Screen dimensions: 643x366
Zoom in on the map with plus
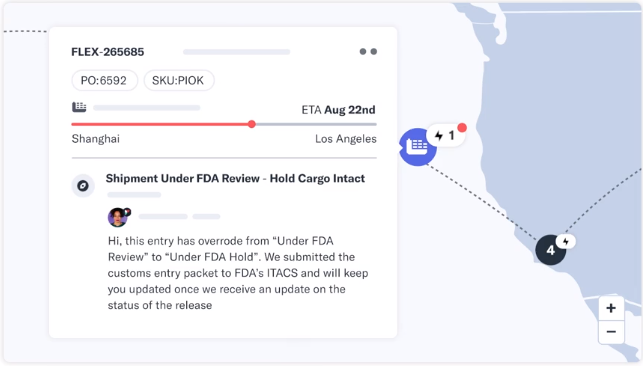point(611,308)
